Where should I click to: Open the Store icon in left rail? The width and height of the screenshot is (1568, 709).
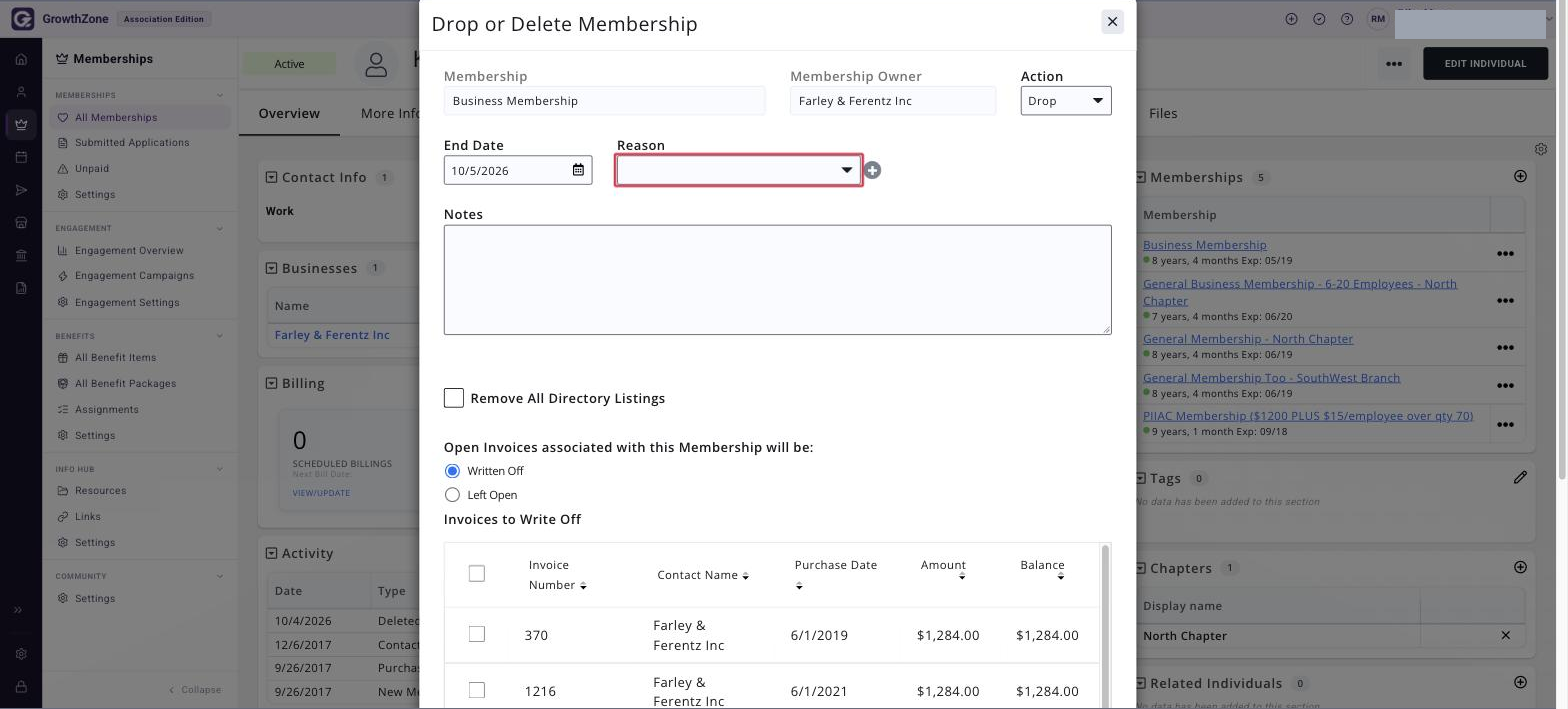click(21, 223)
